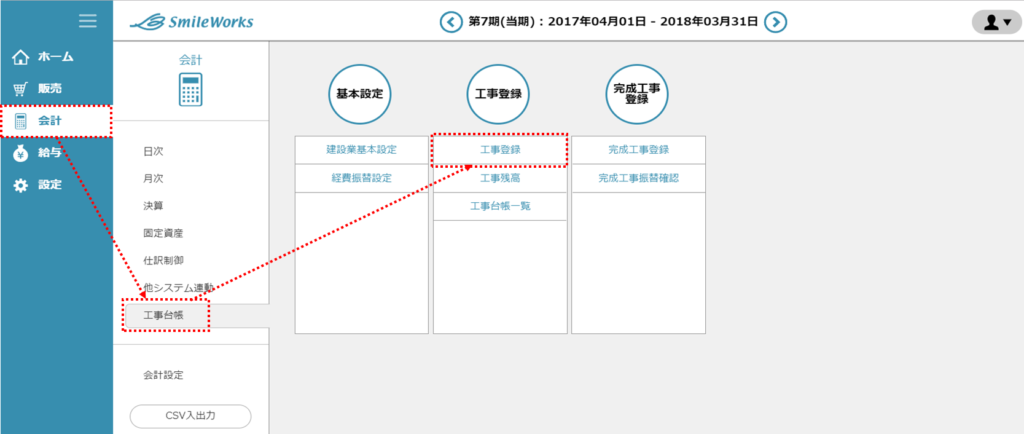
Task: Open 経費振替設定 link
Action: point(362,178)
